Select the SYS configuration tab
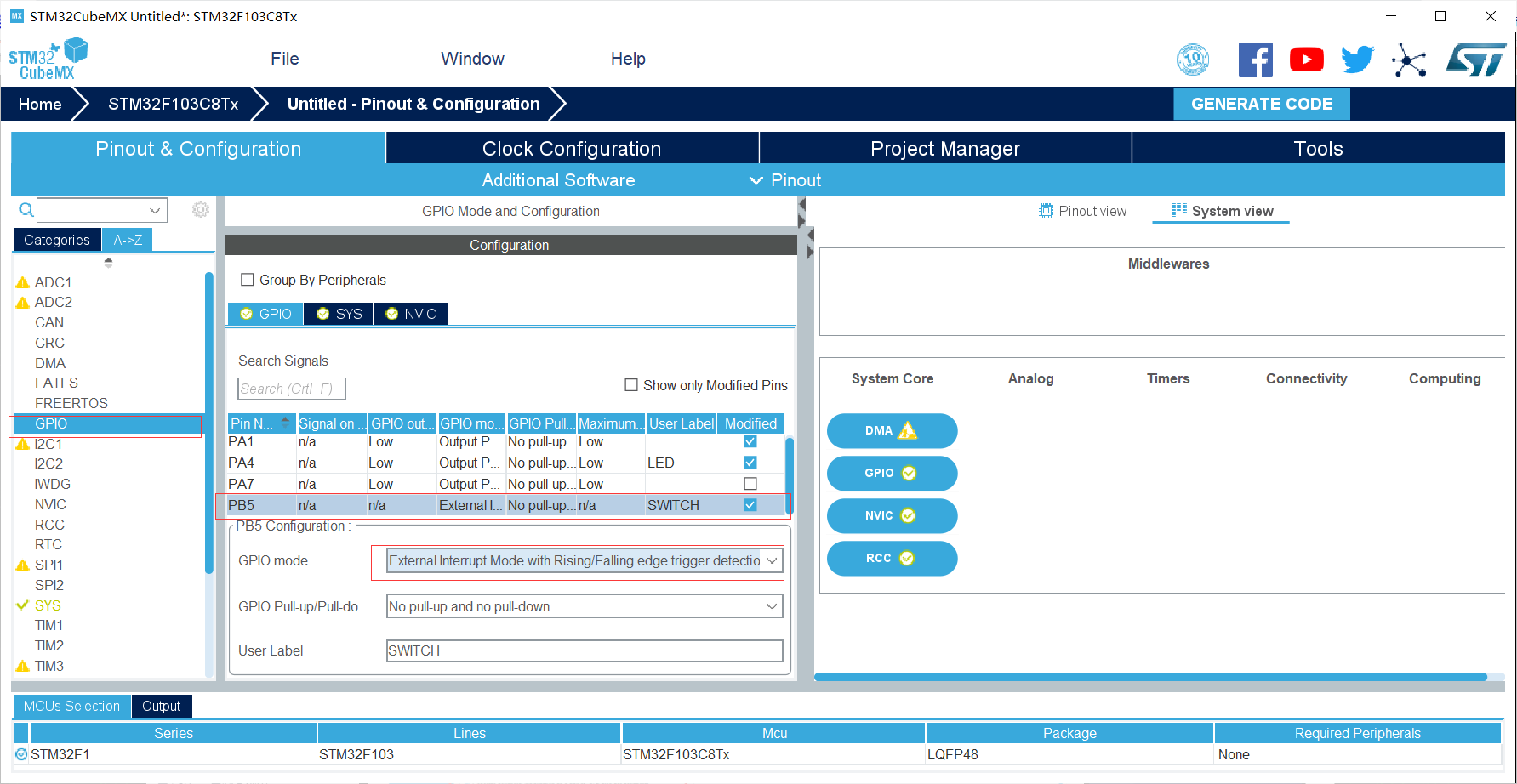The width and height of the screenshot is (1517, 784). pyautogui.click(x=339, y=314)
